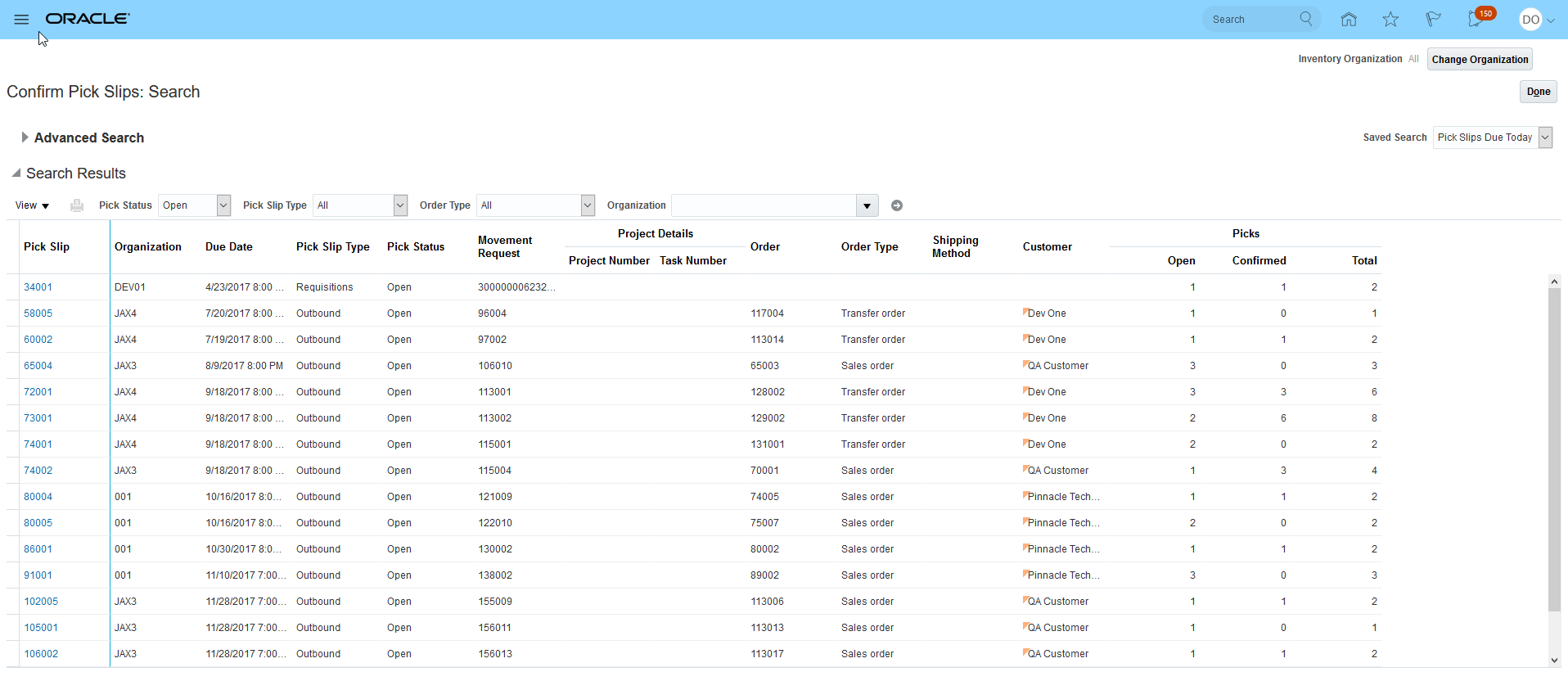This screenshot has width=1568, height=681.
Task: Click the results table vertical scrollbar
Action: (x=1554, y=449)
